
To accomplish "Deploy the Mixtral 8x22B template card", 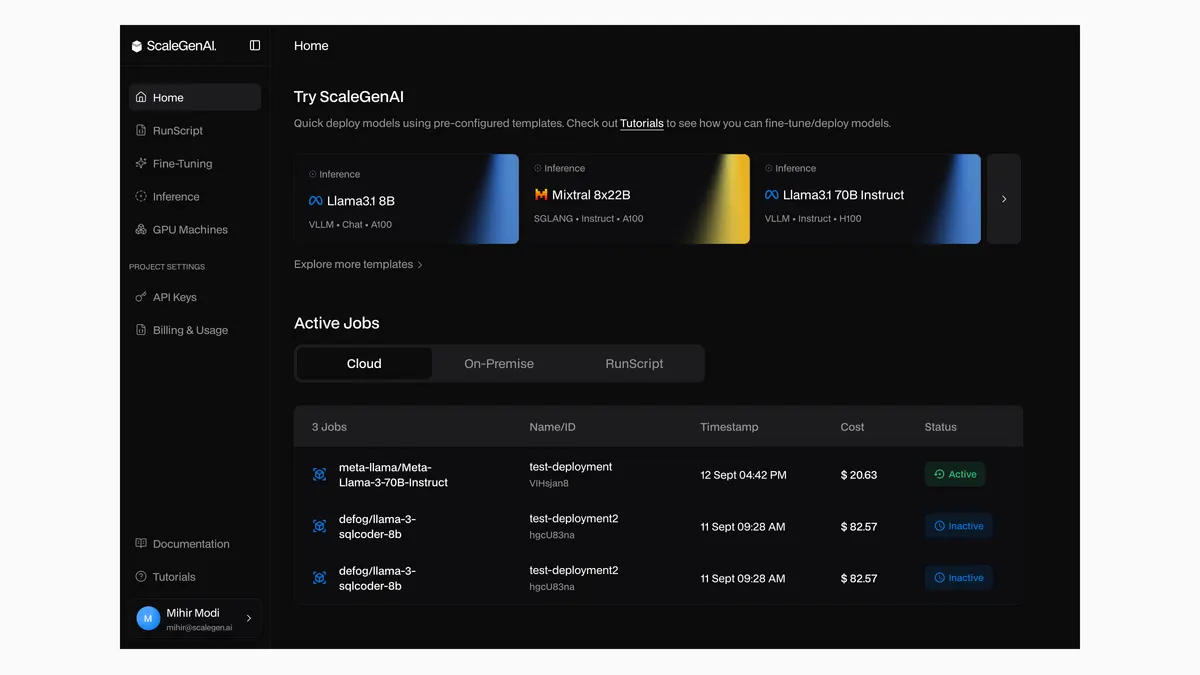I will 637,199.
